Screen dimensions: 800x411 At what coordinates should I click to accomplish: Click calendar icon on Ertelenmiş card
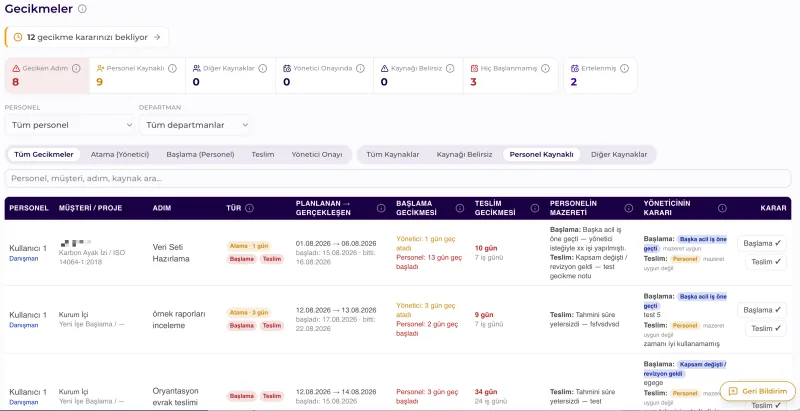click(x=574, y=68)
